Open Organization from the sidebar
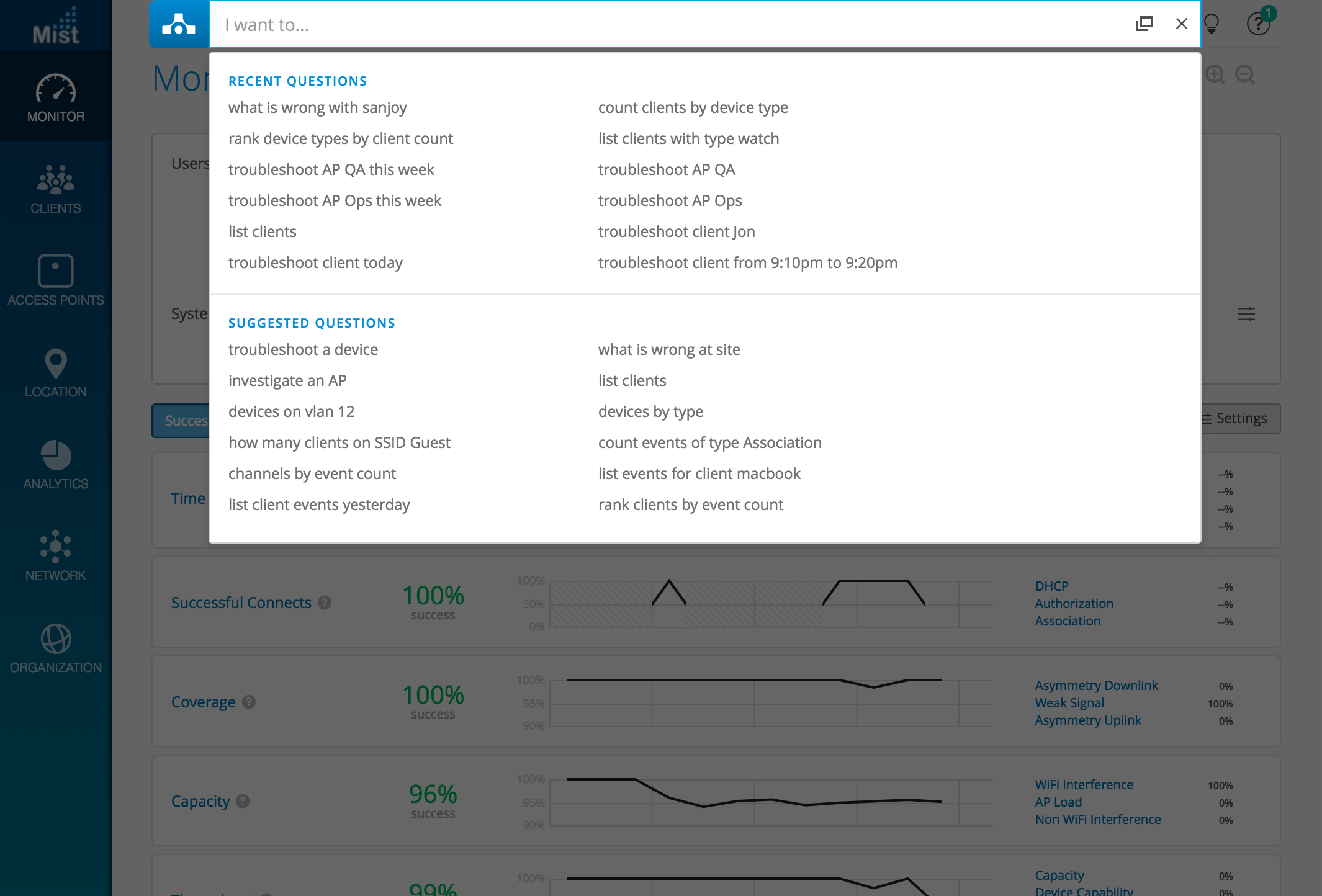 point(56,648)
